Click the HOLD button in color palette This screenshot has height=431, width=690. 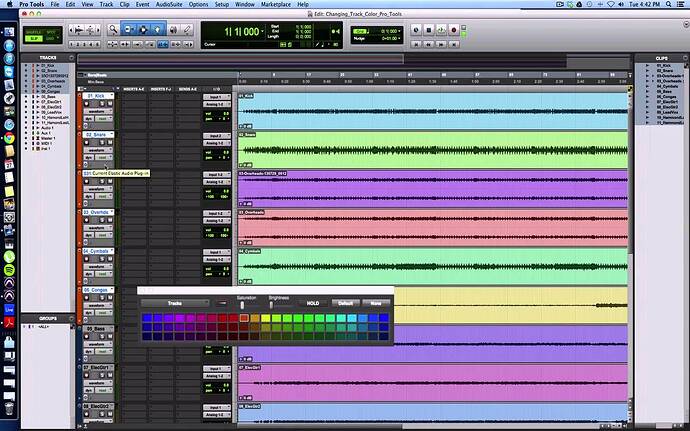(313, 303)
